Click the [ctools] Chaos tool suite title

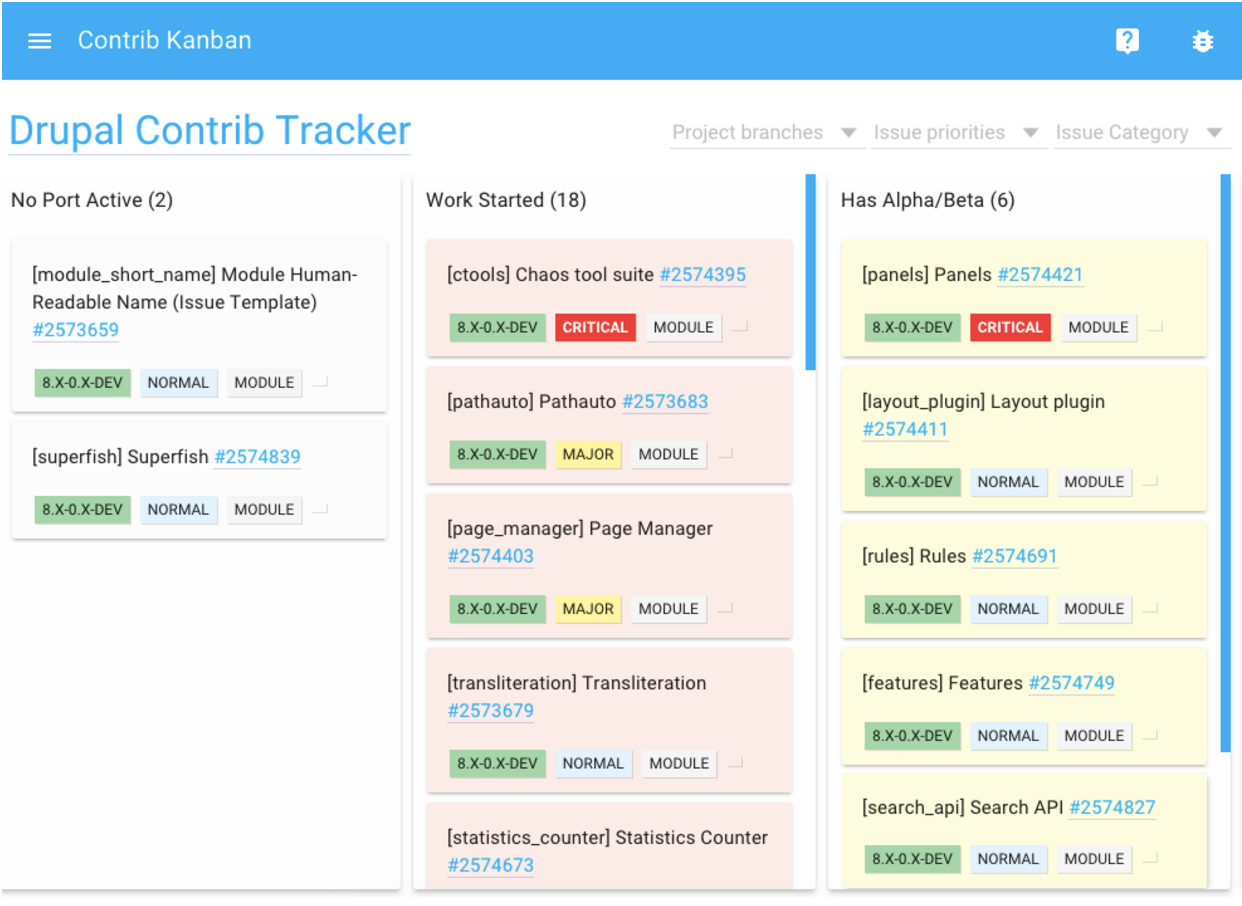[550, 275]
